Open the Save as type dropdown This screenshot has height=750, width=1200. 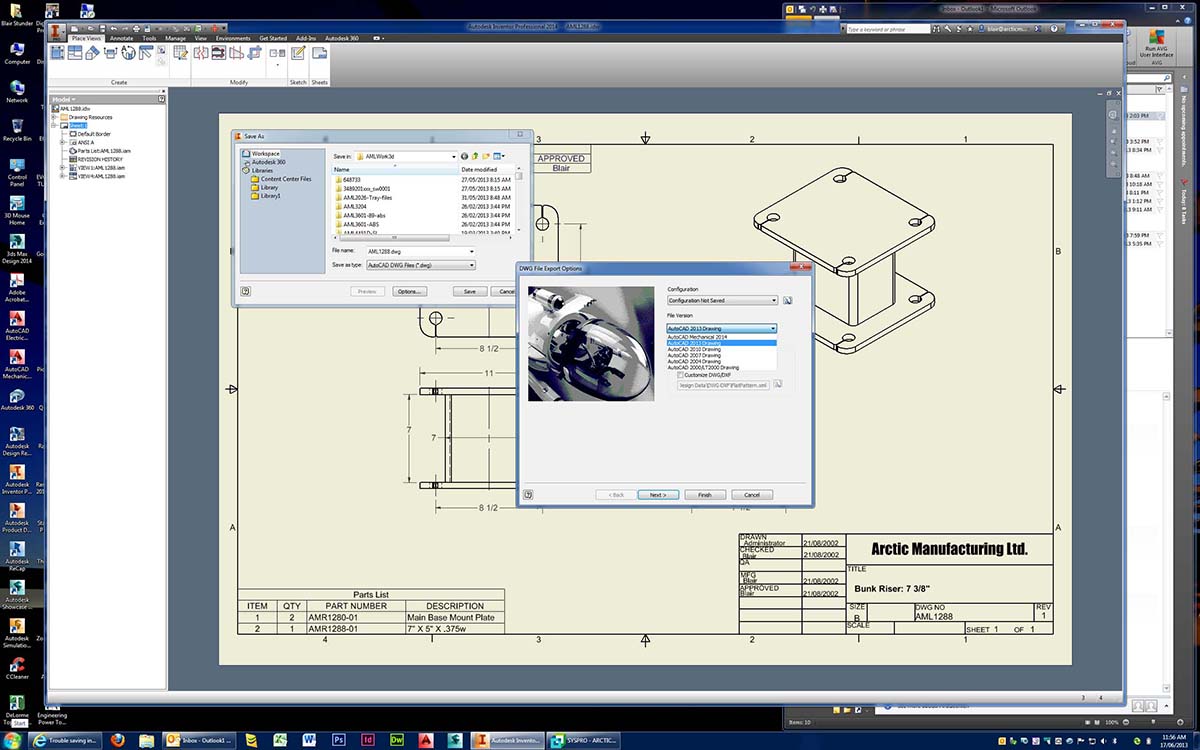(472, 265)
